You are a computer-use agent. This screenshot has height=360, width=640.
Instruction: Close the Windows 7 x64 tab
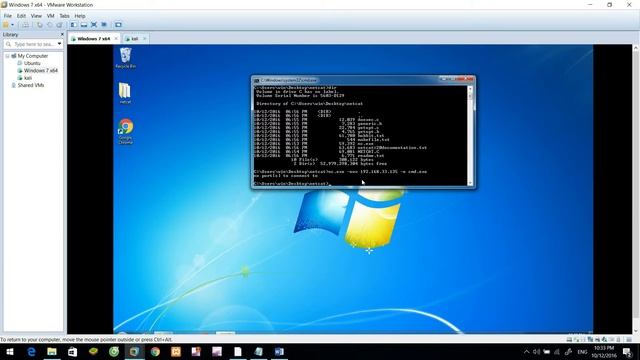(x=116, y=38)
